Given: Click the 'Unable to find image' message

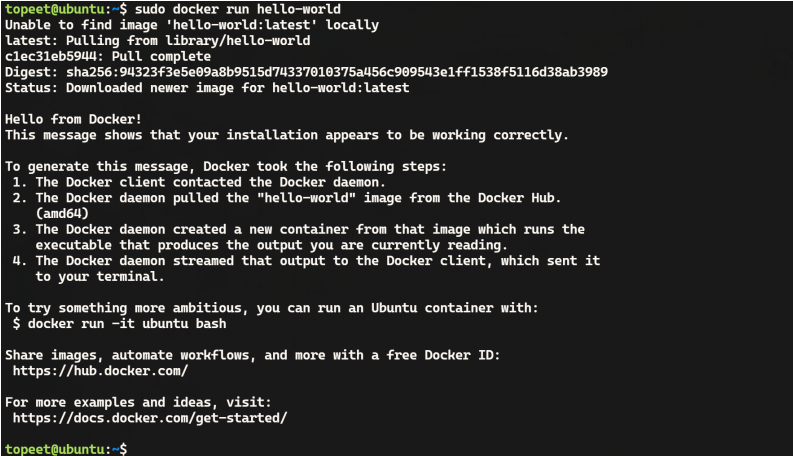Looking at the screenshot, I should [192, 25].
